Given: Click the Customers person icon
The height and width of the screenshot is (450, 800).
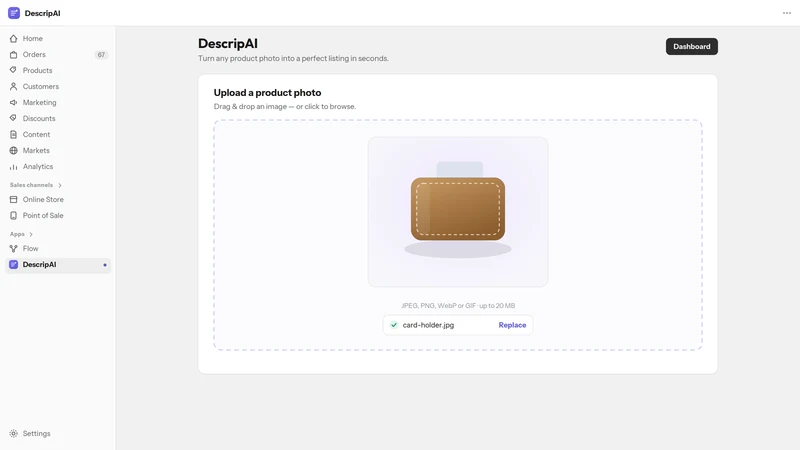Looking at the screenshot, I should pos(14,87).
